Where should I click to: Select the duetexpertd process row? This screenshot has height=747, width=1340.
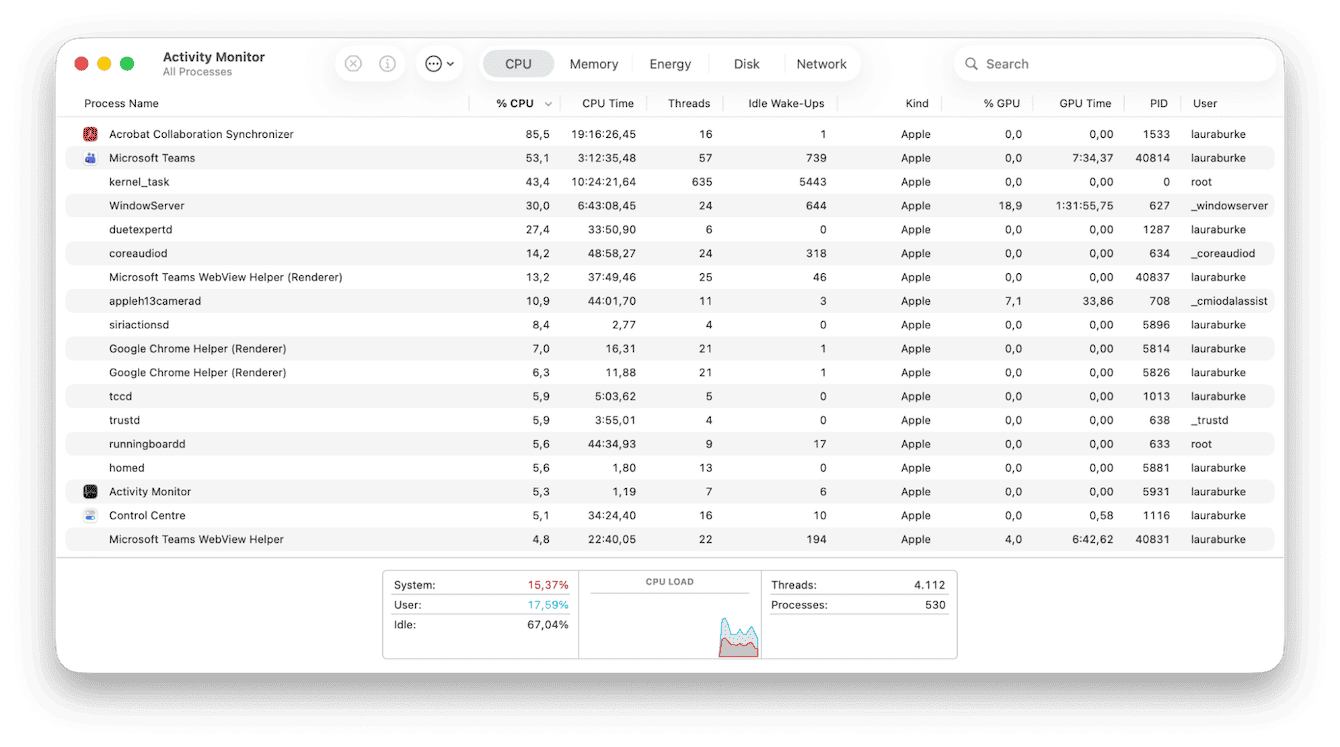670,230
